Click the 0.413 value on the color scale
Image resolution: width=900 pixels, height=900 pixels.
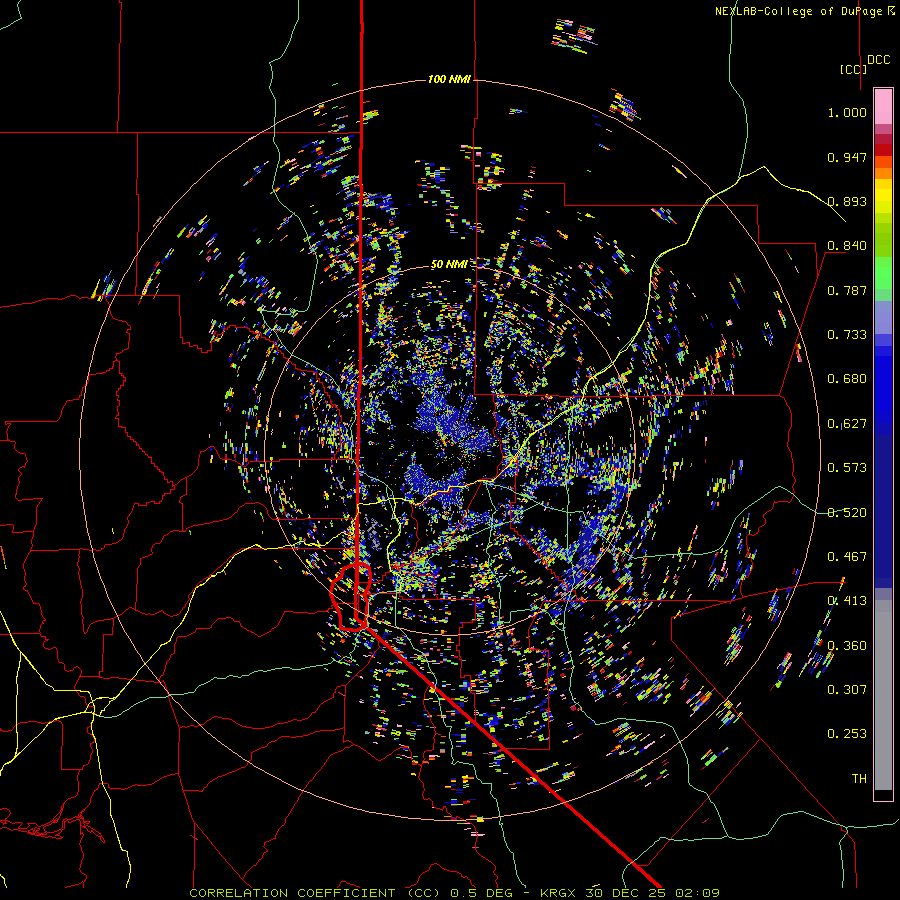coord(847,601)
